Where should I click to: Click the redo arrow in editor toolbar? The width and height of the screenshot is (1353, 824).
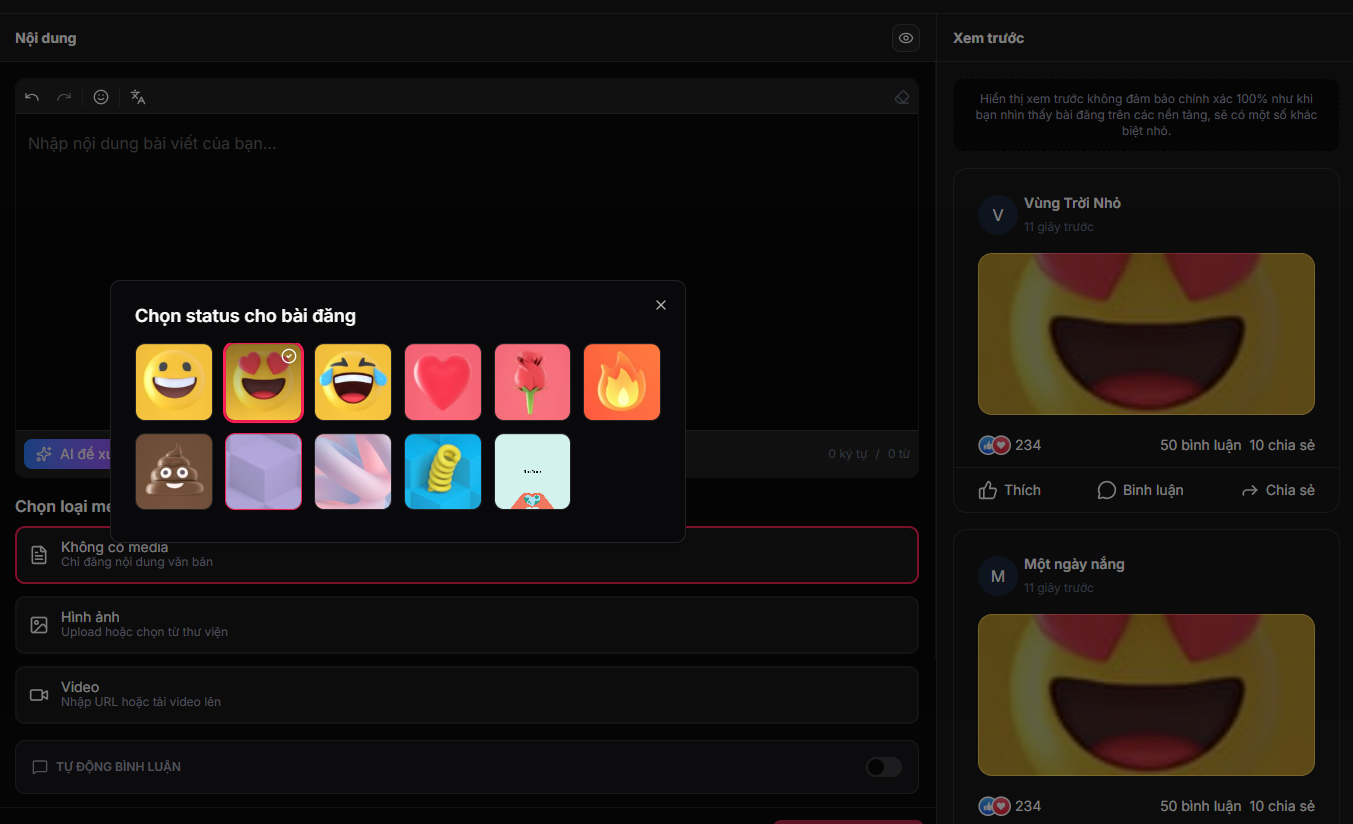coord(64,97)
